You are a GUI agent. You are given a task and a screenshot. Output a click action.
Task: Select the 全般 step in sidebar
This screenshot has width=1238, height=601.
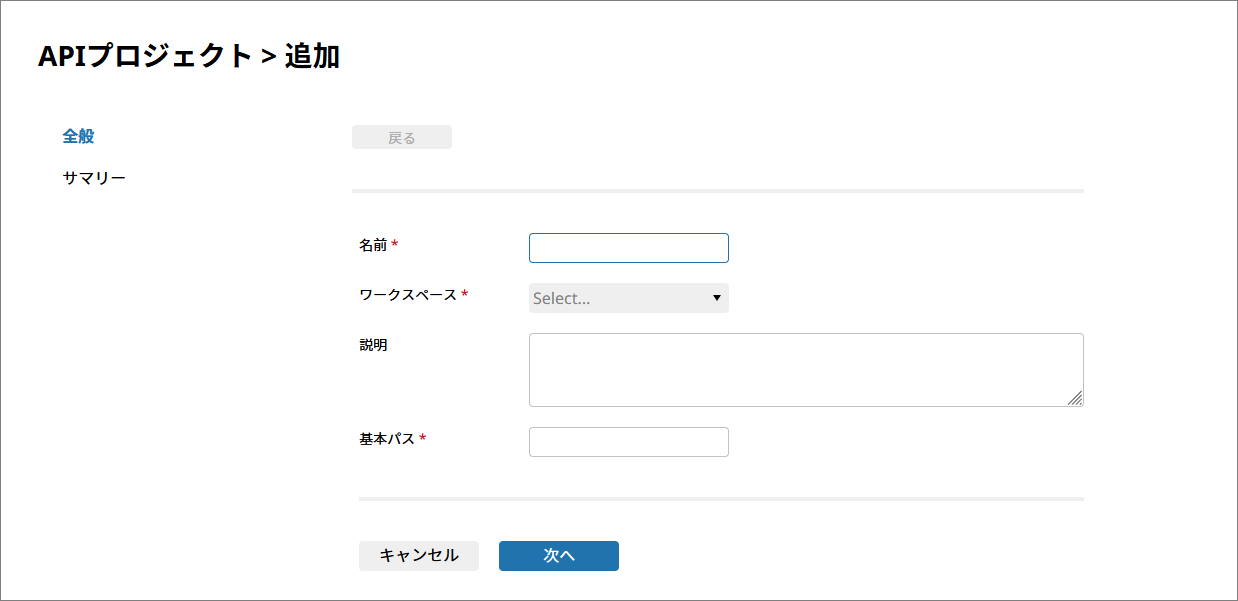(78, 136)
